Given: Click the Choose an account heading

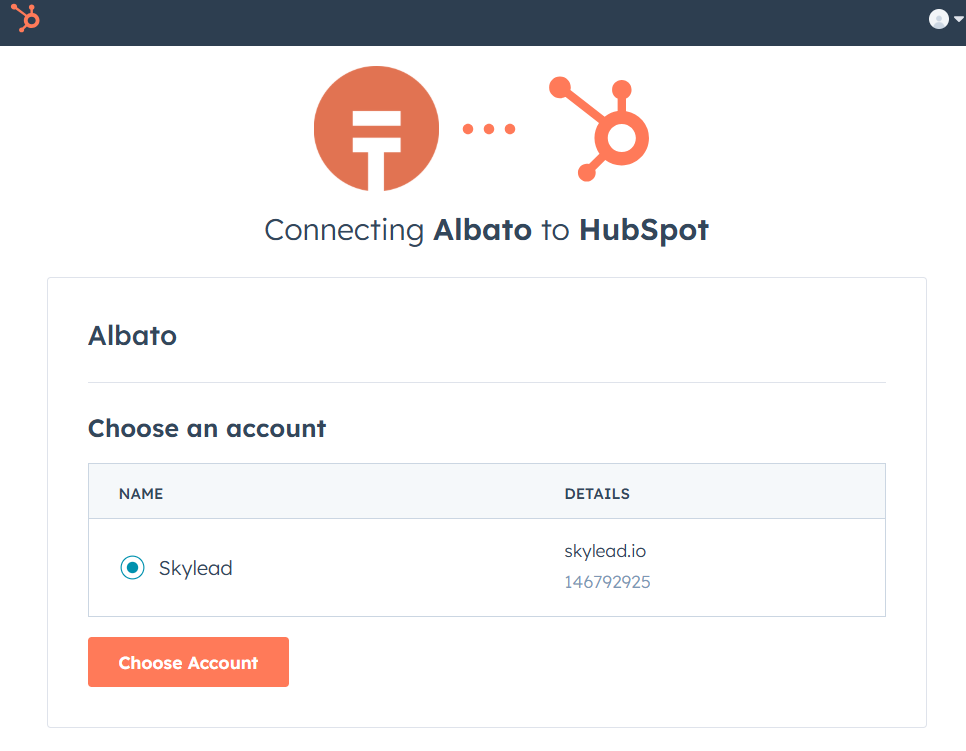Looking at the screenshot, I should click(207, 429).
